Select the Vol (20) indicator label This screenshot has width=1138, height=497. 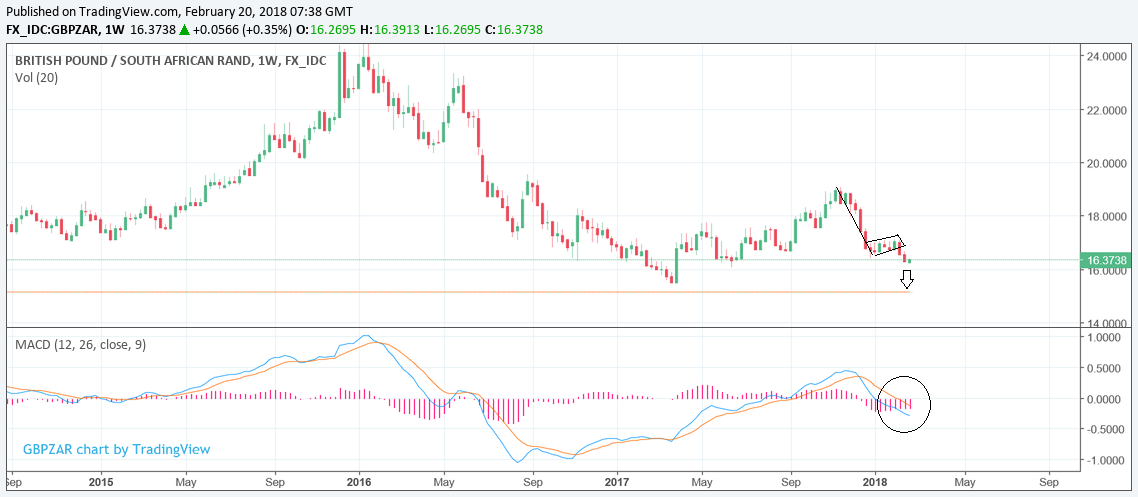pos(36,78)
